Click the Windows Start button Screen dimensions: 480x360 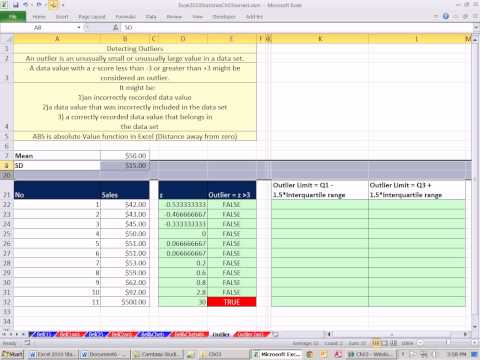click(12, 354)
